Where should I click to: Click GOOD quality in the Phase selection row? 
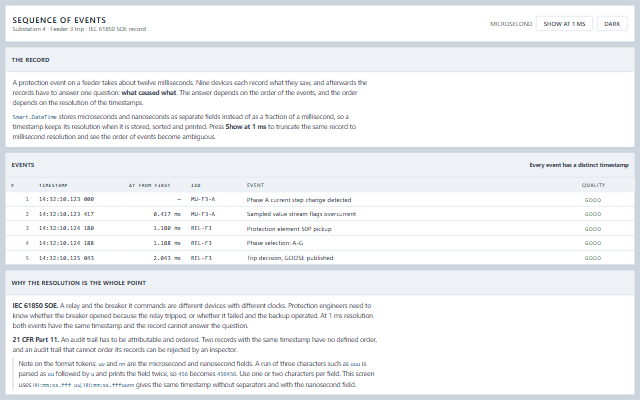click(593, 243)
